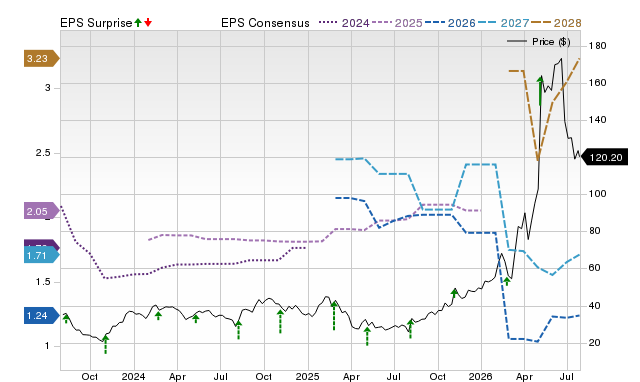640x382 pixels.
Task: Click the last Jul label on the date axis
Action: pyautogui.click(x=567, y=376)
